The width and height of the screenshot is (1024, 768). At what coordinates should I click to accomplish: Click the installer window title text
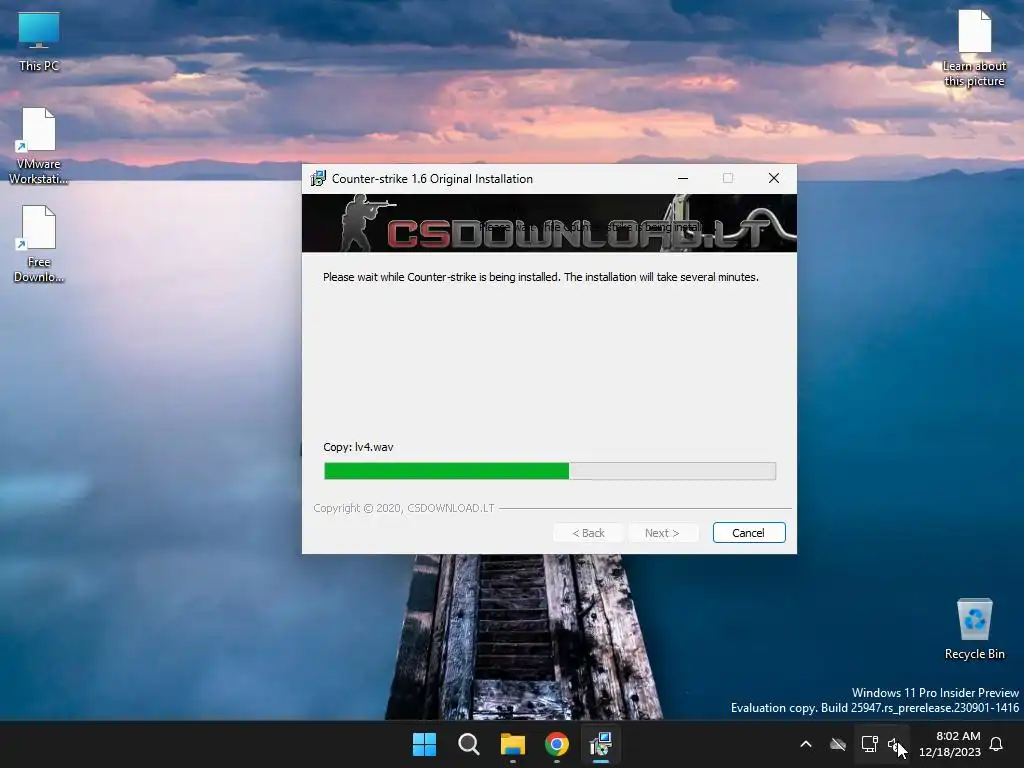(x=432, y=179)
